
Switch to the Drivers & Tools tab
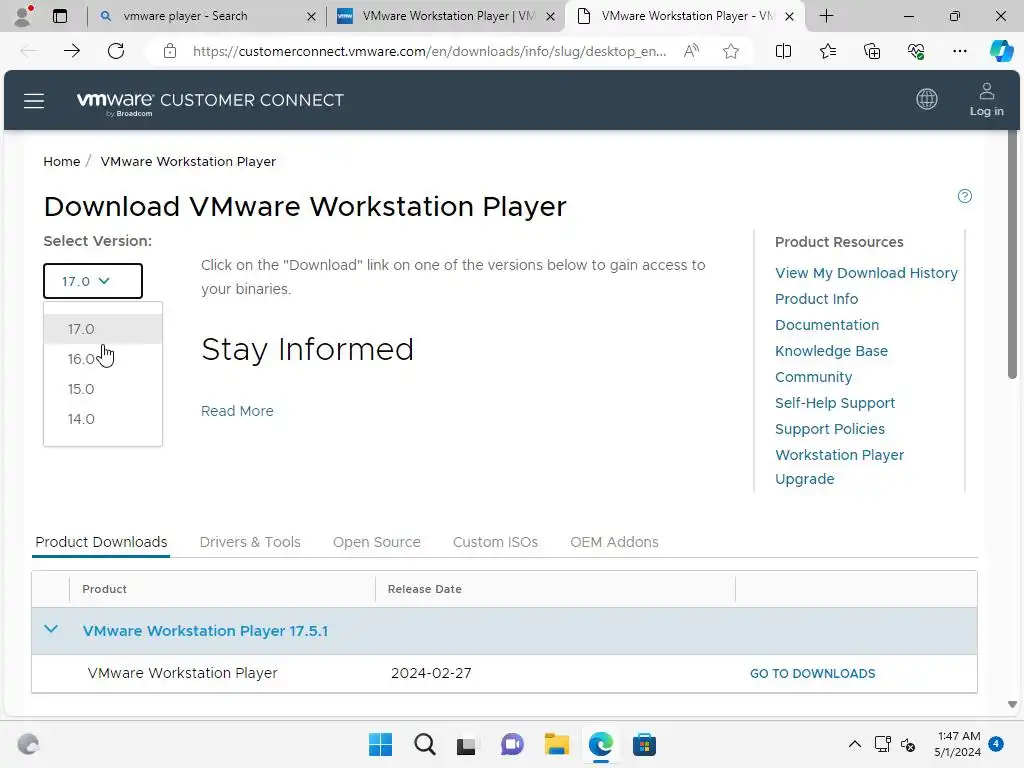click(x=250, y=542)
